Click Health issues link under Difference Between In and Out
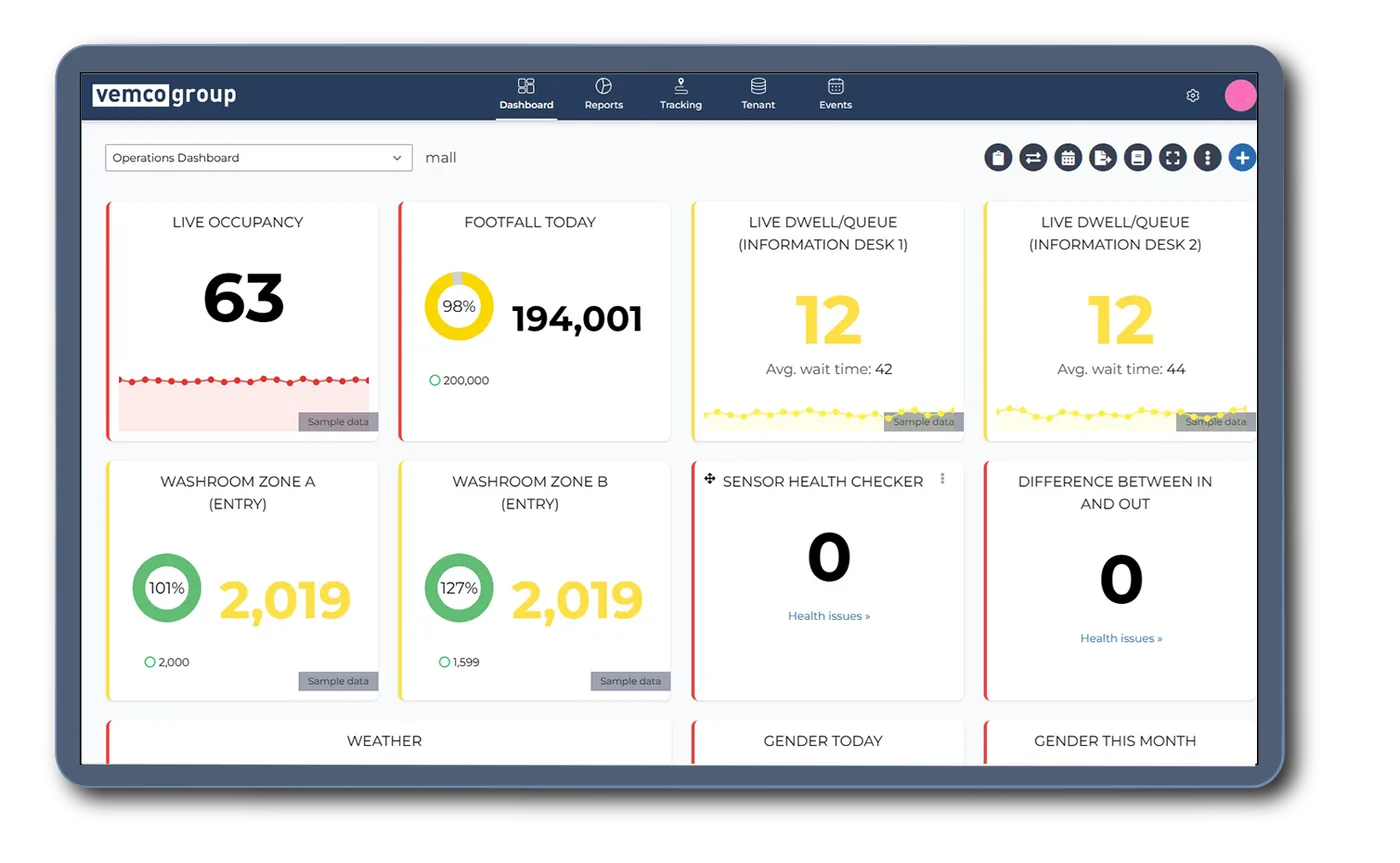 click(x=1121, y=638)
